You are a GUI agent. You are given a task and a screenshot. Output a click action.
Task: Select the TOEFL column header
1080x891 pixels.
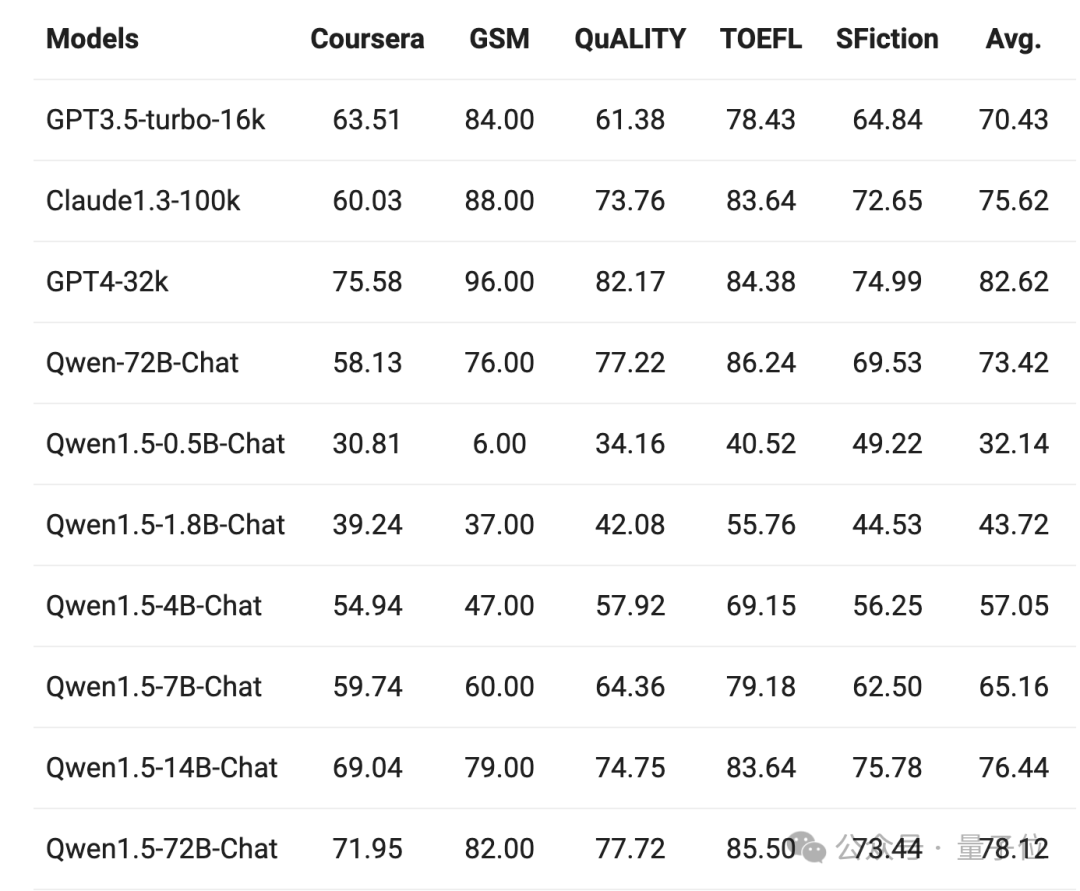click(x=761, y=39)
